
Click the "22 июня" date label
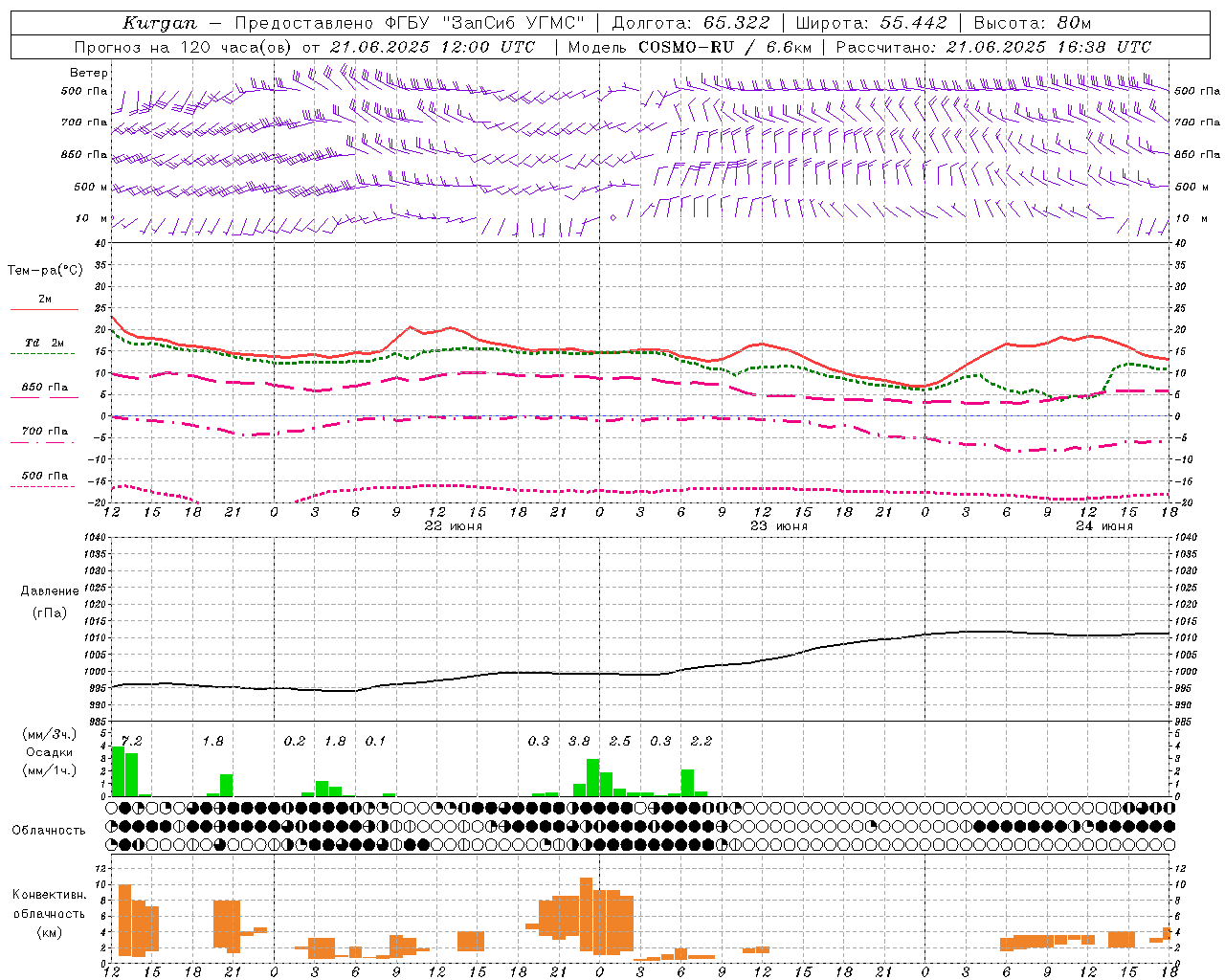[454, 526]
